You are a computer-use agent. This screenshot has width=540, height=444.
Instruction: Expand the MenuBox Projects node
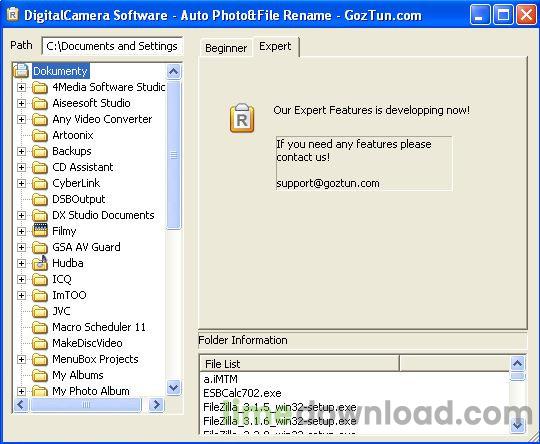click(21, 359)
